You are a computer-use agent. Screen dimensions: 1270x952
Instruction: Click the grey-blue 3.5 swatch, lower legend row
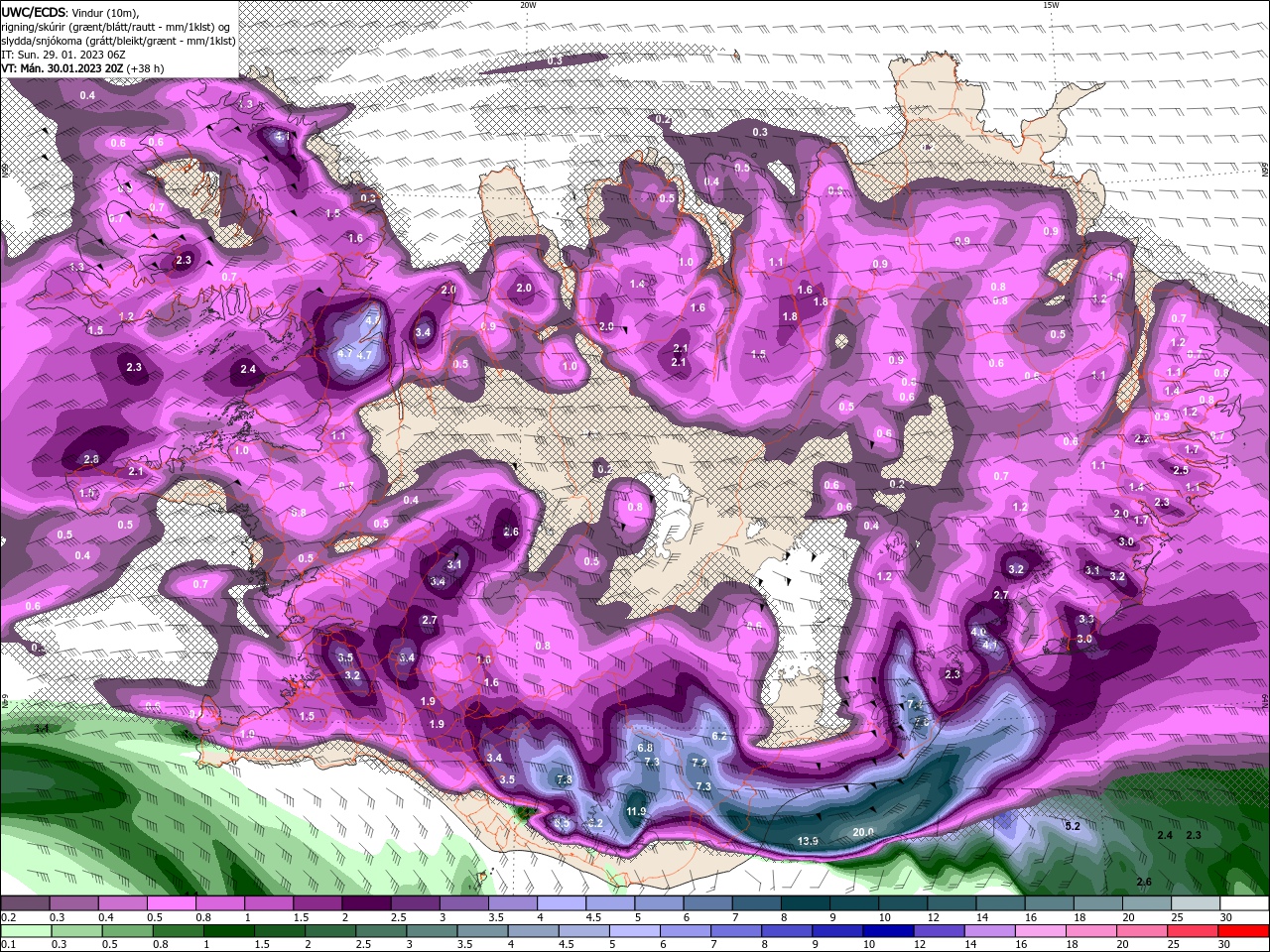click(x=482, y=931)
